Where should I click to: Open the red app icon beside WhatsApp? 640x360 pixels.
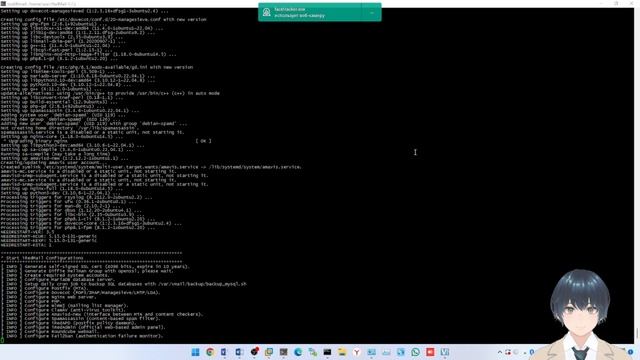point(430,352)
